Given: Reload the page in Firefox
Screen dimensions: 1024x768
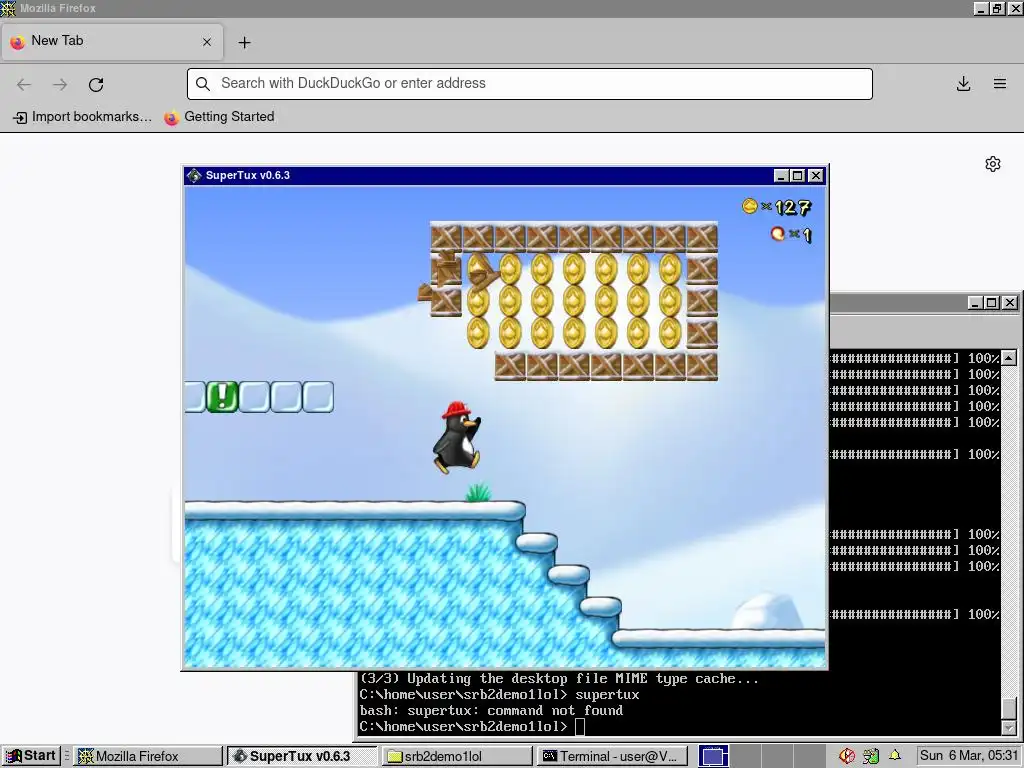Looking at the screenshot, I should 96,84.
